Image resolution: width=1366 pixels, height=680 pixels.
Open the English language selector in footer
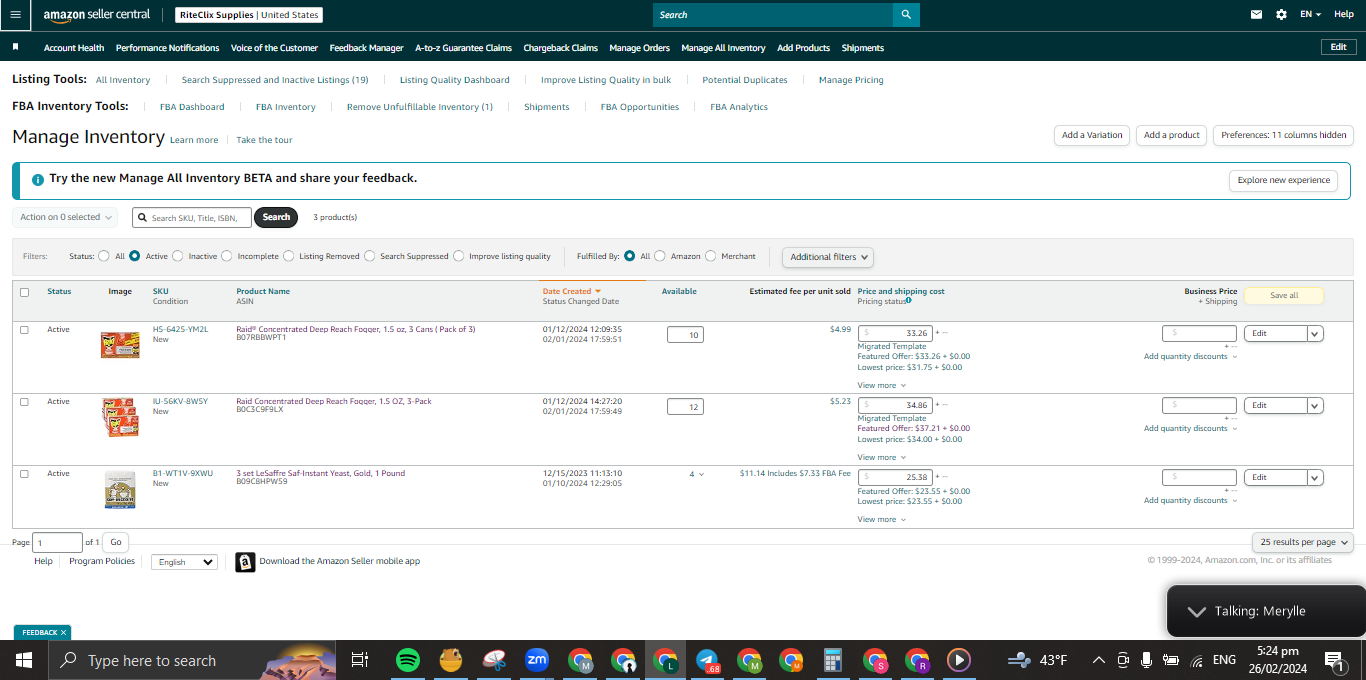(x=184, y=562)
